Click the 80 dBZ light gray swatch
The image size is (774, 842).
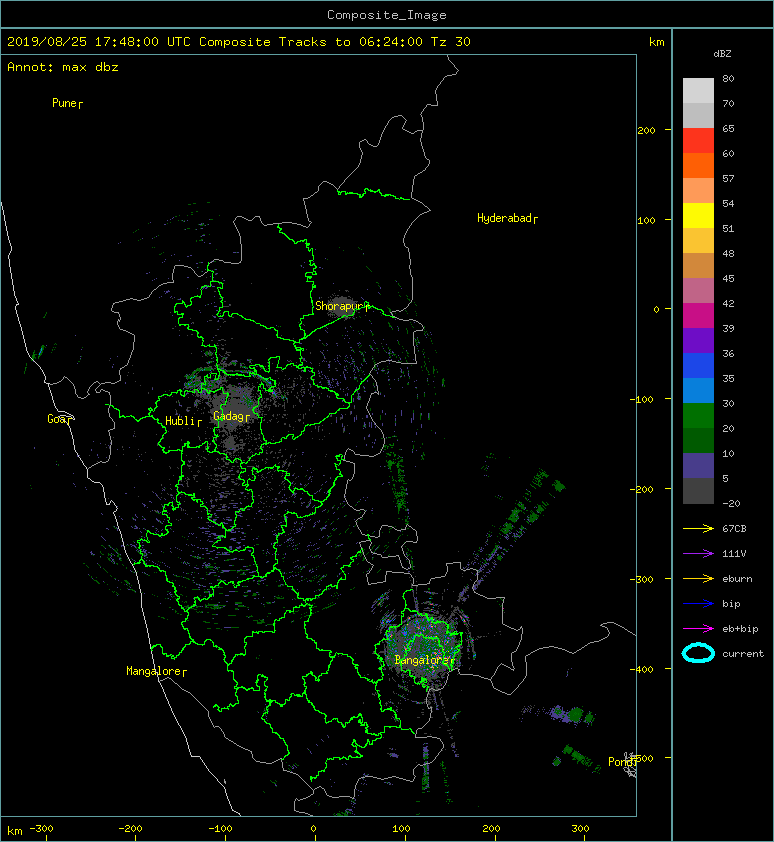coord(698,91)
